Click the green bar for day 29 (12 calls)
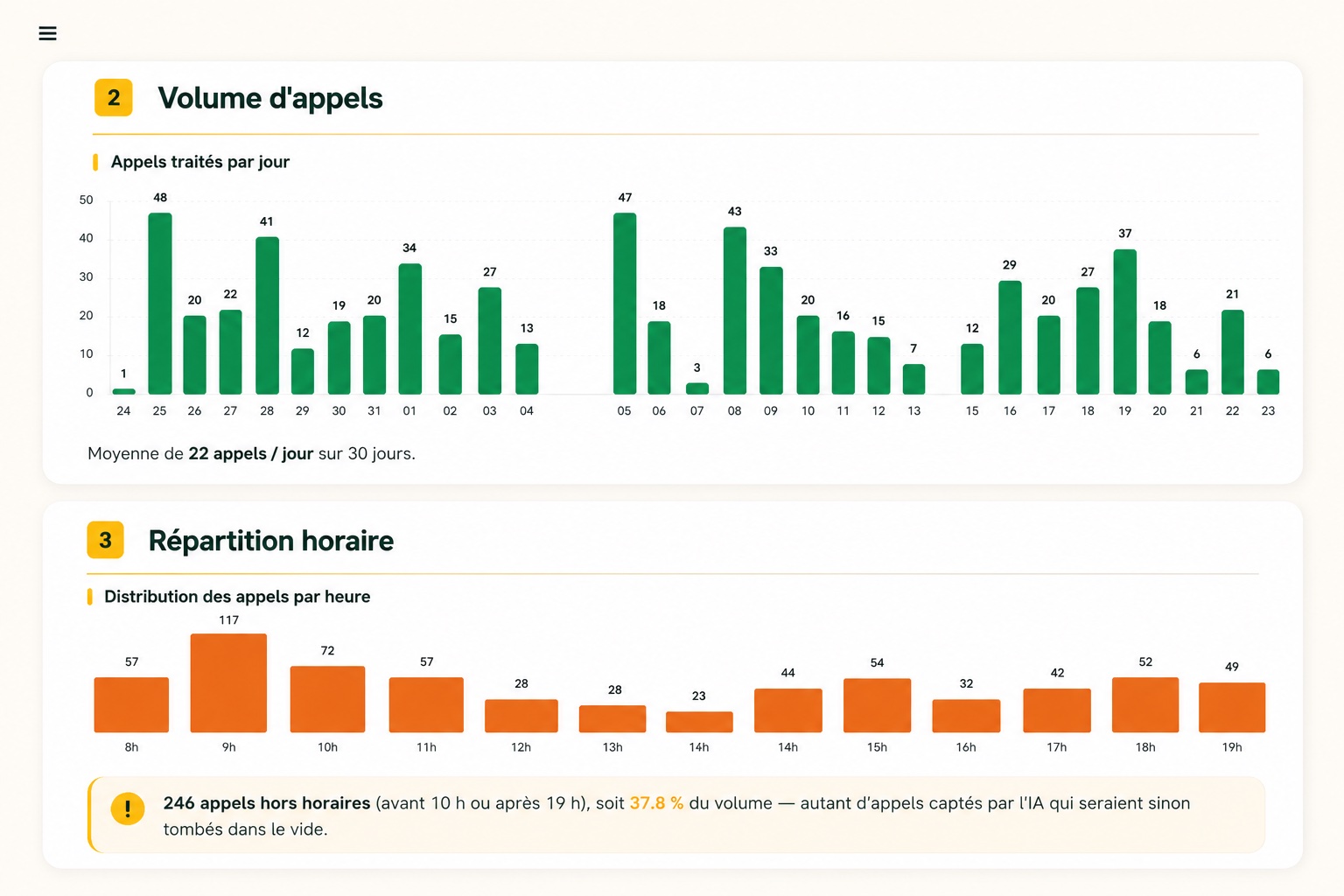The width and height of the screenshot is (1344, 896). click(x=303, y=372)
